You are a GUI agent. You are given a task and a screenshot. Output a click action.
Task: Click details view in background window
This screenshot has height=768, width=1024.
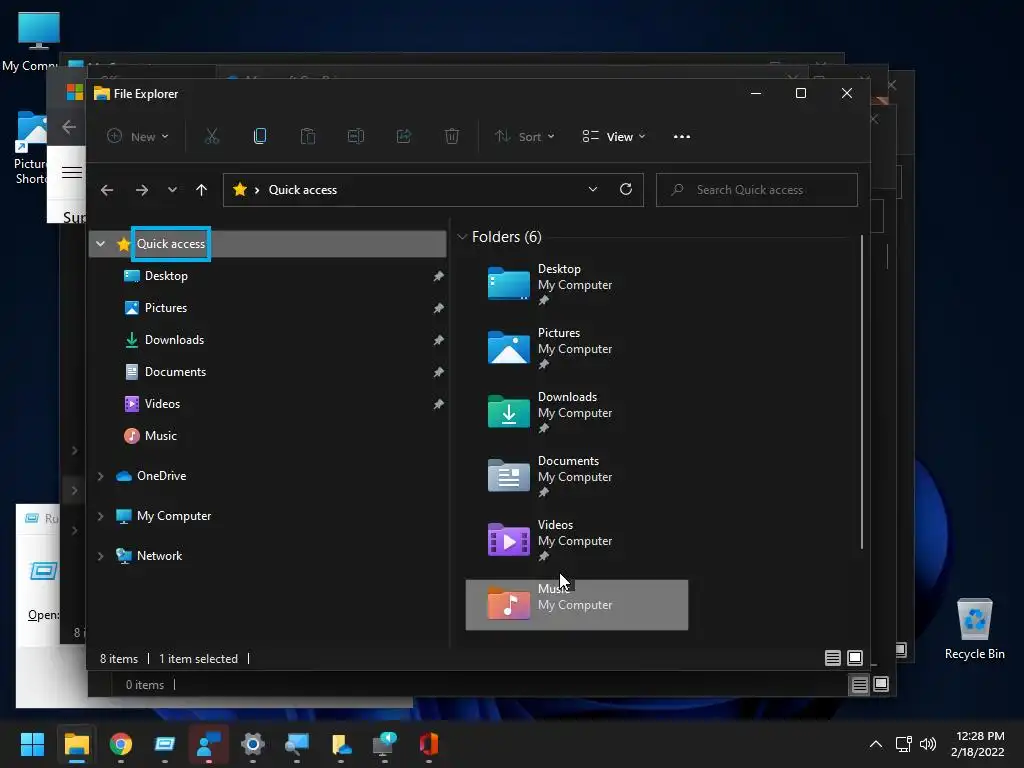(859, 684)
